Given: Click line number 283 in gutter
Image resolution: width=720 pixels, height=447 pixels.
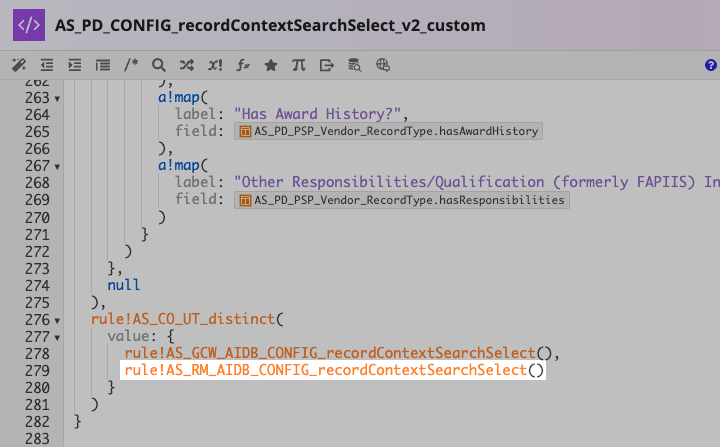Looking at the screenshot, I should coord(37,439).
